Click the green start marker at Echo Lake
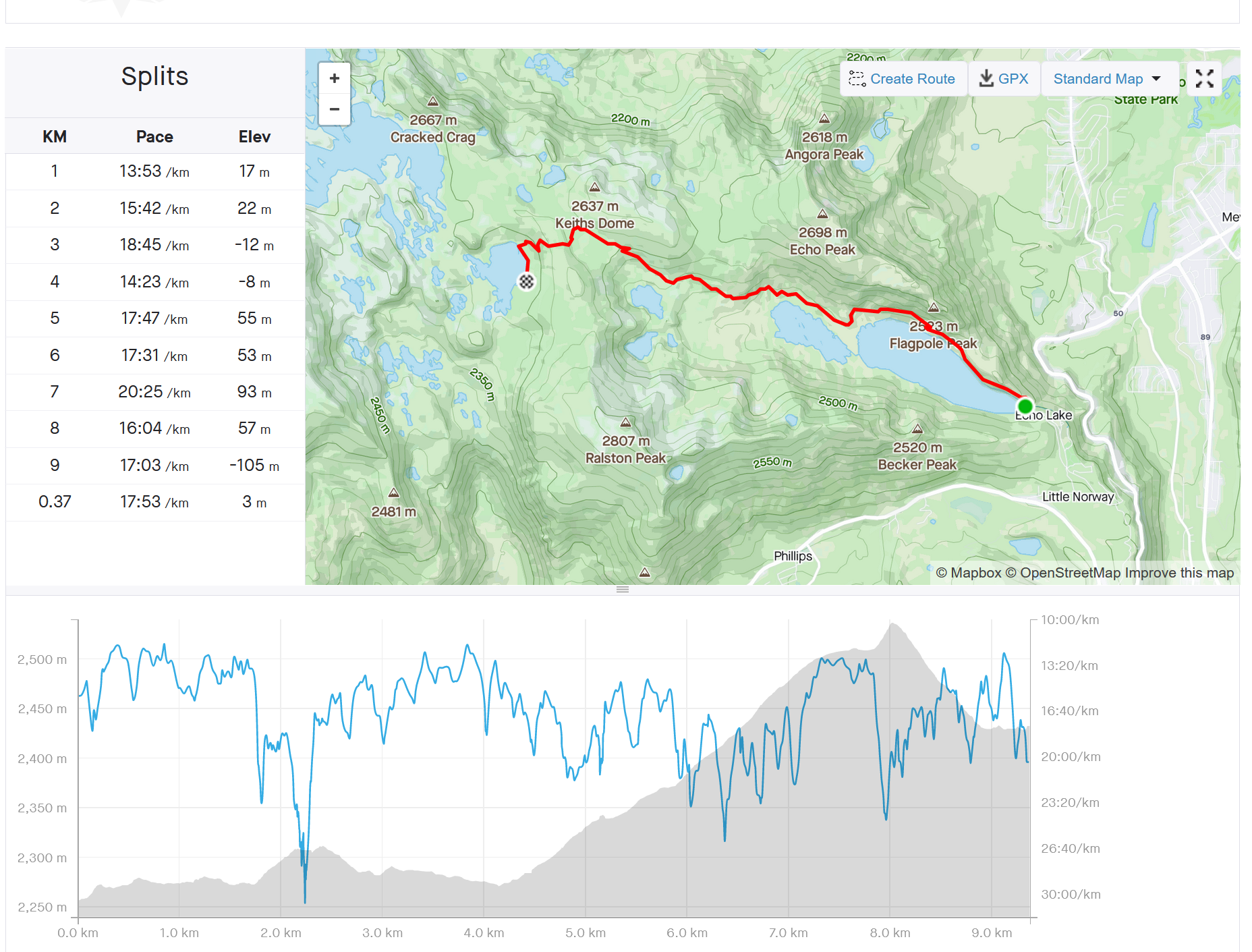 1025,406
